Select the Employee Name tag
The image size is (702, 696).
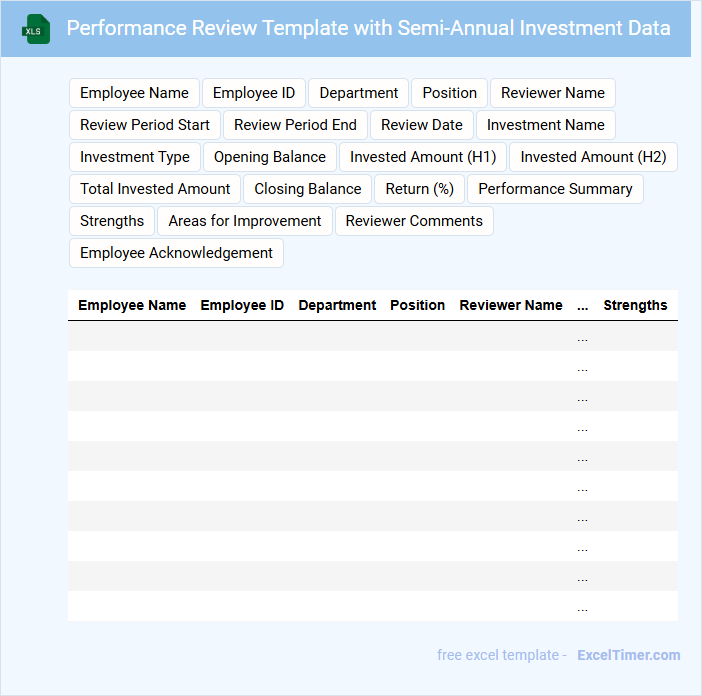[x=134, y=93]
